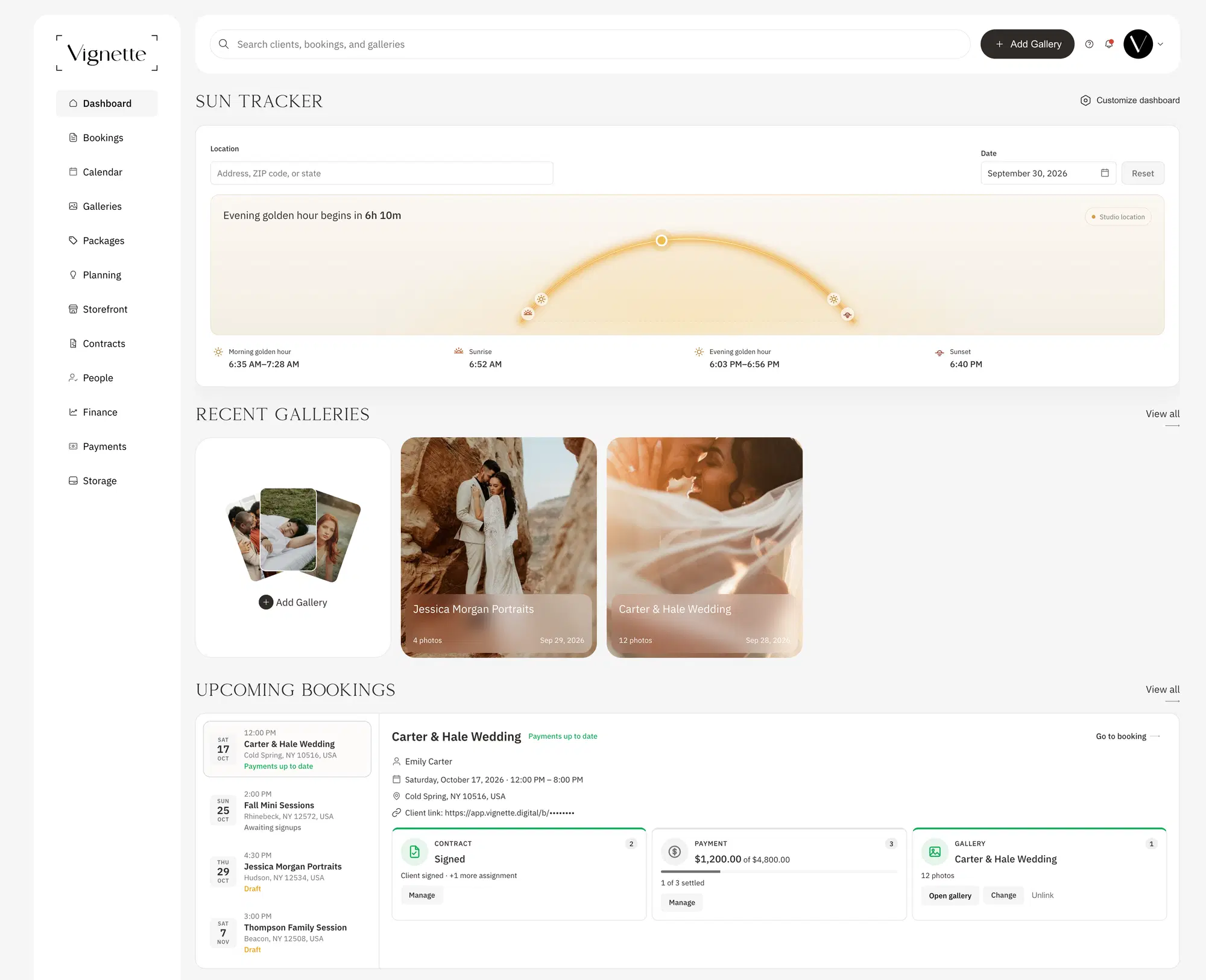This screenshot has height=980, width=1206.
Task: Click the Gallery image icon in the booking card
Action: point(935,852)
